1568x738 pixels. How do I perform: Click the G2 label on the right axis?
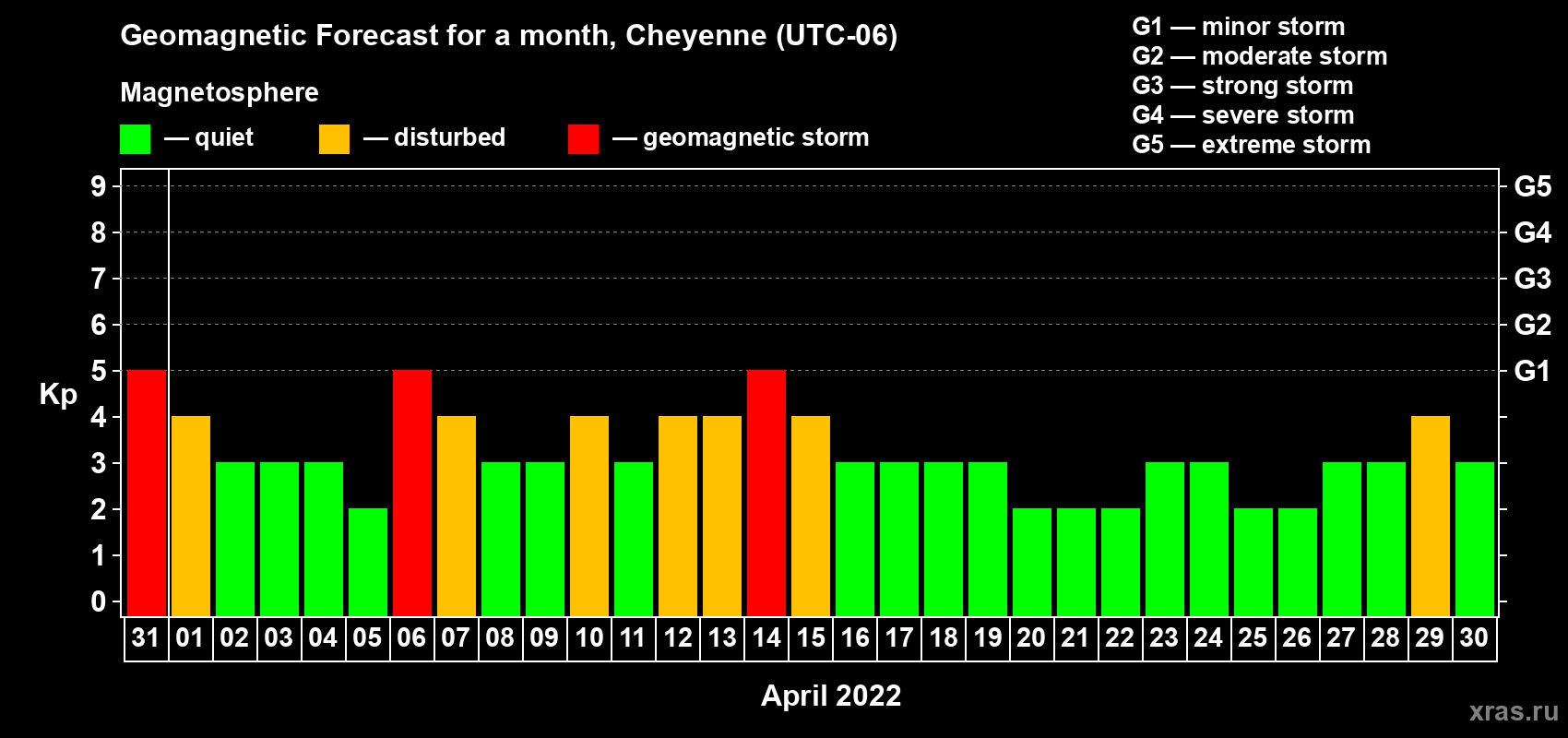tap(1533, 325)
